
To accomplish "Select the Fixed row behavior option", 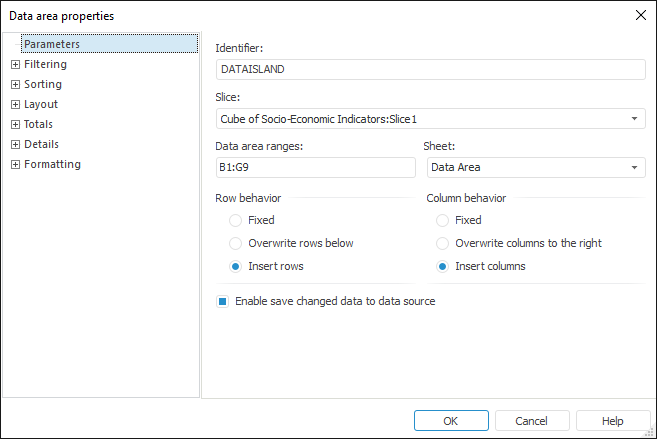I will (235, 220).
